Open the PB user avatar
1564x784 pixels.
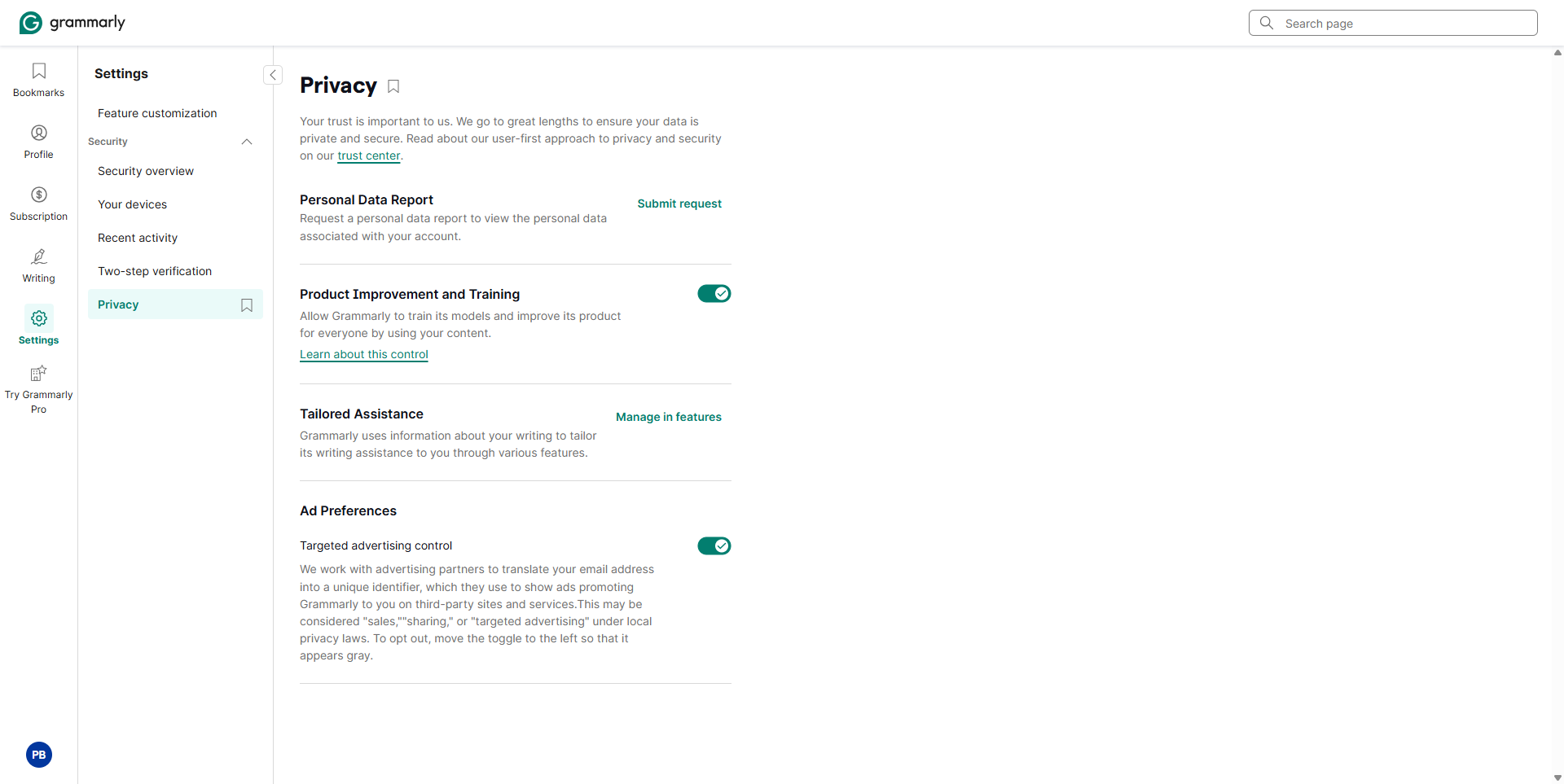(x=38, y=755)
